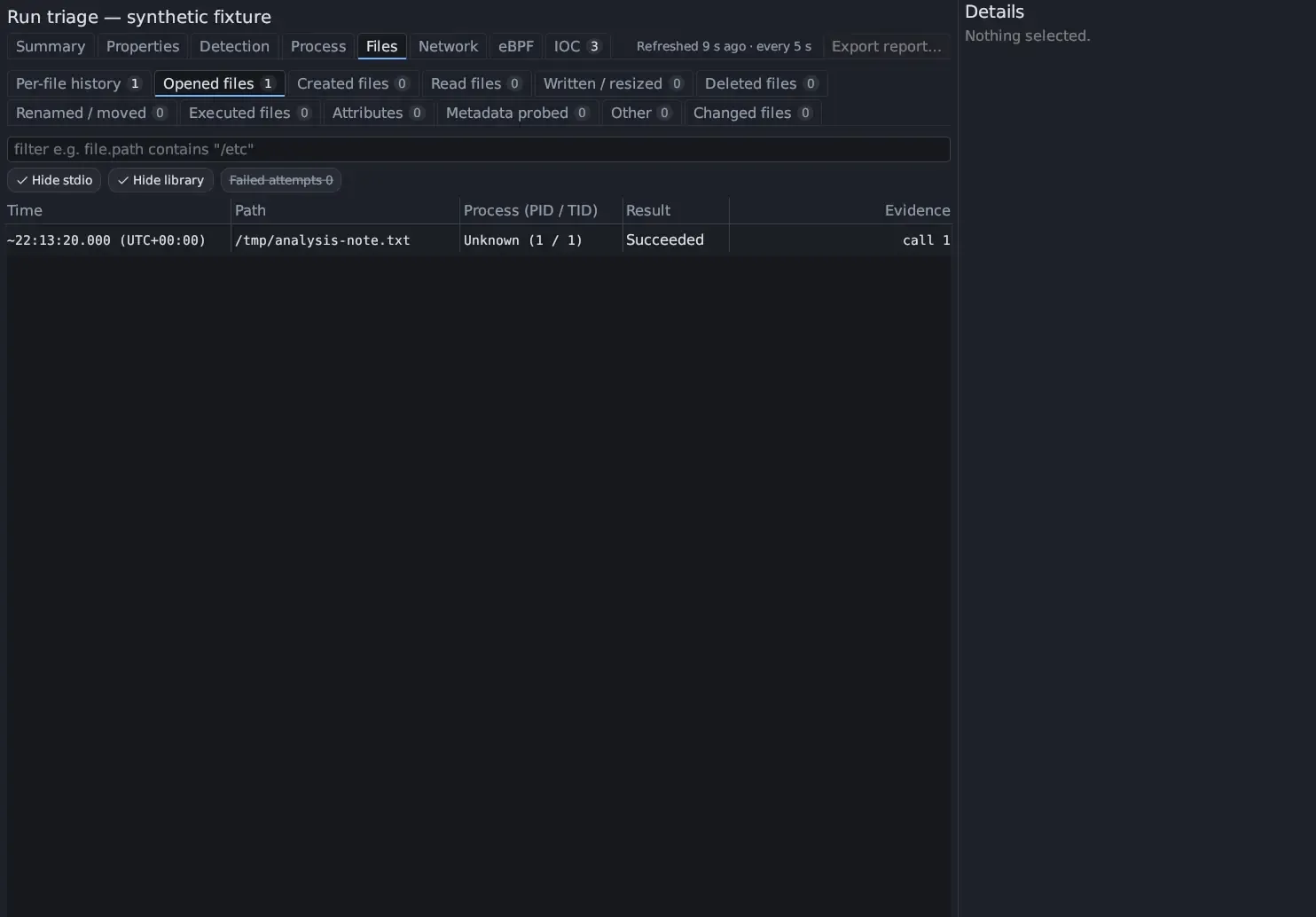The width and height of the screenshot is (1316, 917).
Task: Toggle the Failed attempts filter
Action: (281, 180)
